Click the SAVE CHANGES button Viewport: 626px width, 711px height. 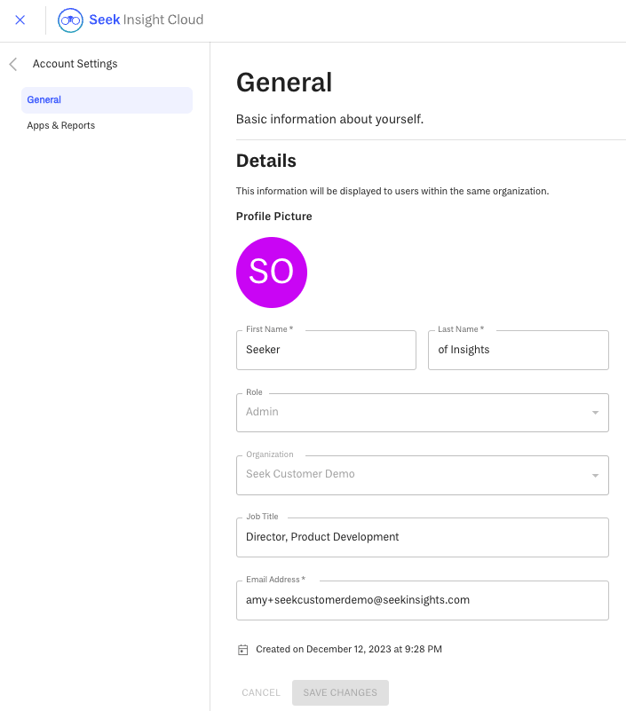340,692
